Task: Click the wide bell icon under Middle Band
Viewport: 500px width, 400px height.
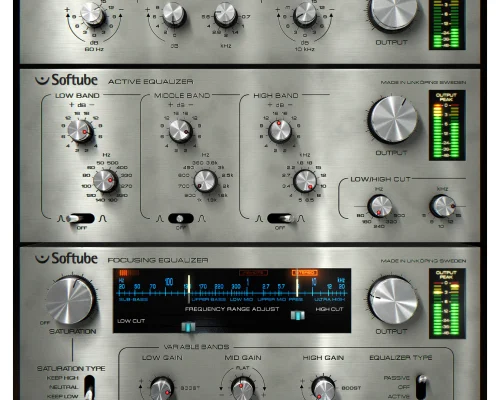Action: point(202,219)
